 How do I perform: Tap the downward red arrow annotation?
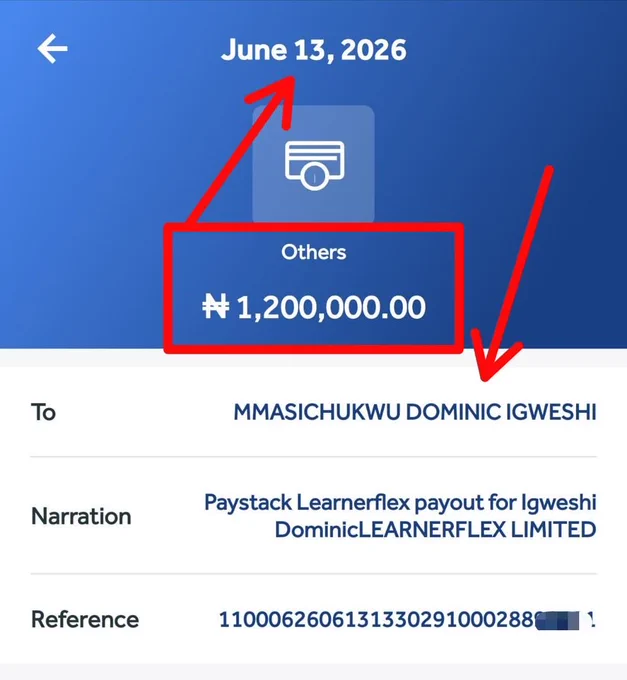[511, 273]
